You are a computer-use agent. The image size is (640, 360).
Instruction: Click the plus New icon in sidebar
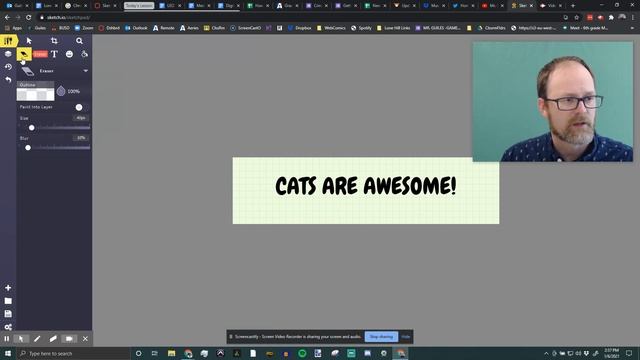(x=8, y=288)
